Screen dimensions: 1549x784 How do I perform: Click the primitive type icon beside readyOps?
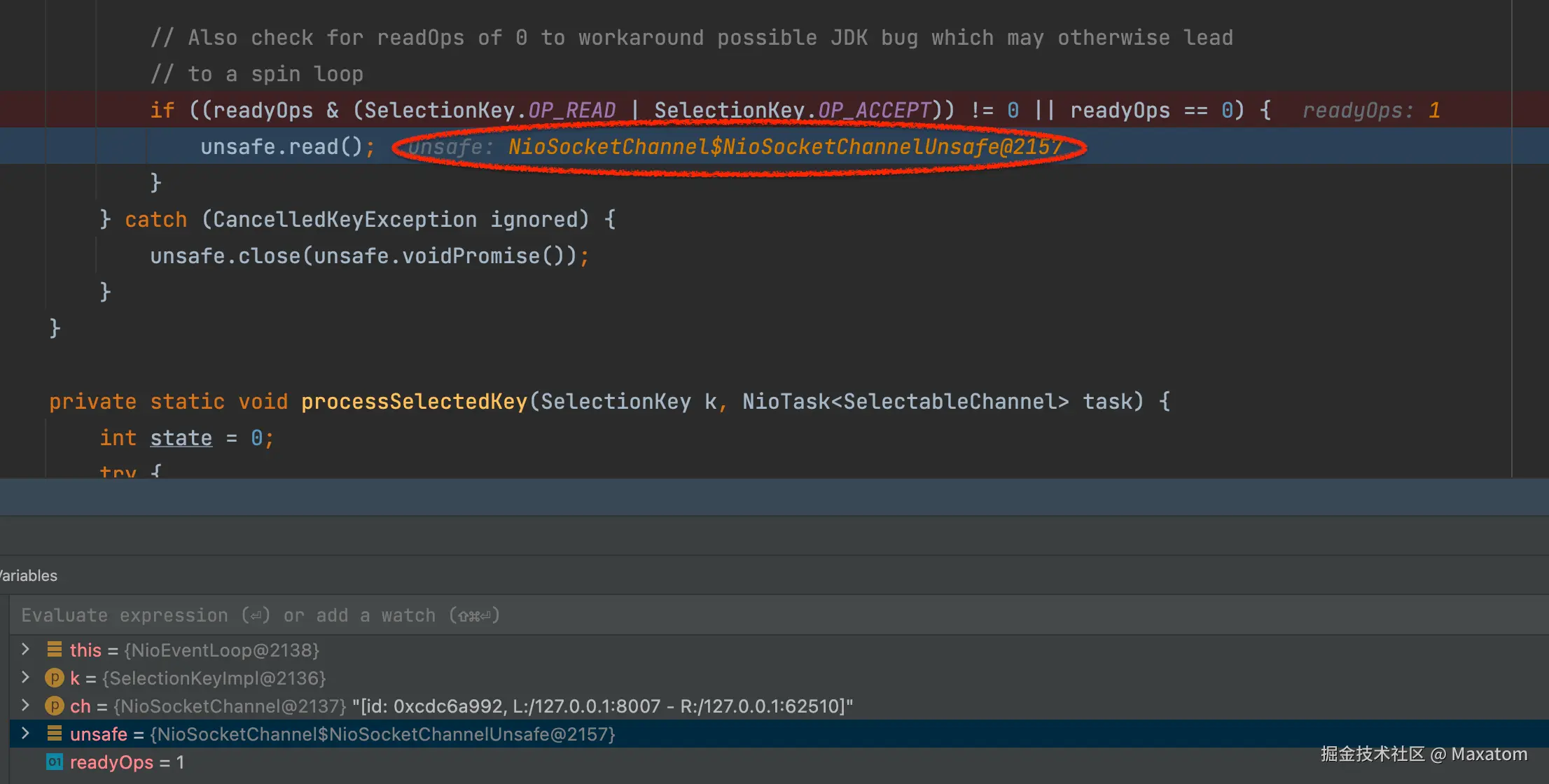[54, 762]
